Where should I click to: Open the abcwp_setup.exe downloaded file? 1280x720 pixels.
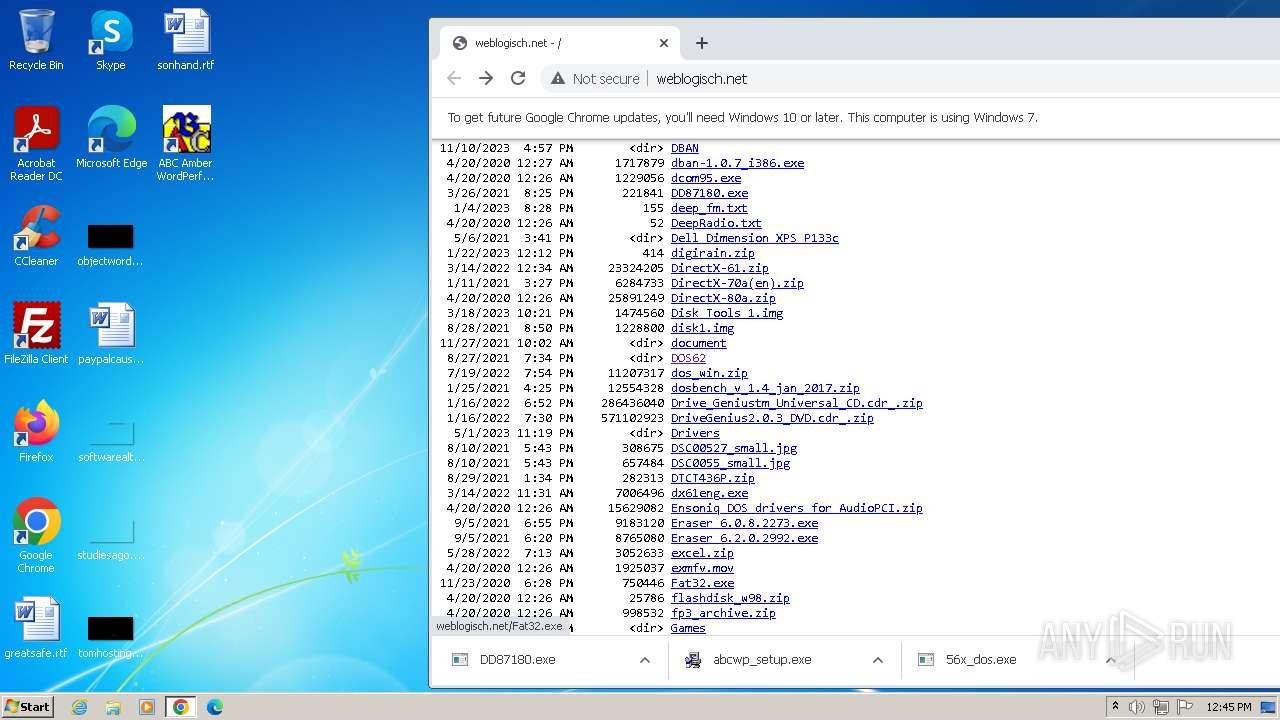(762, 660)
